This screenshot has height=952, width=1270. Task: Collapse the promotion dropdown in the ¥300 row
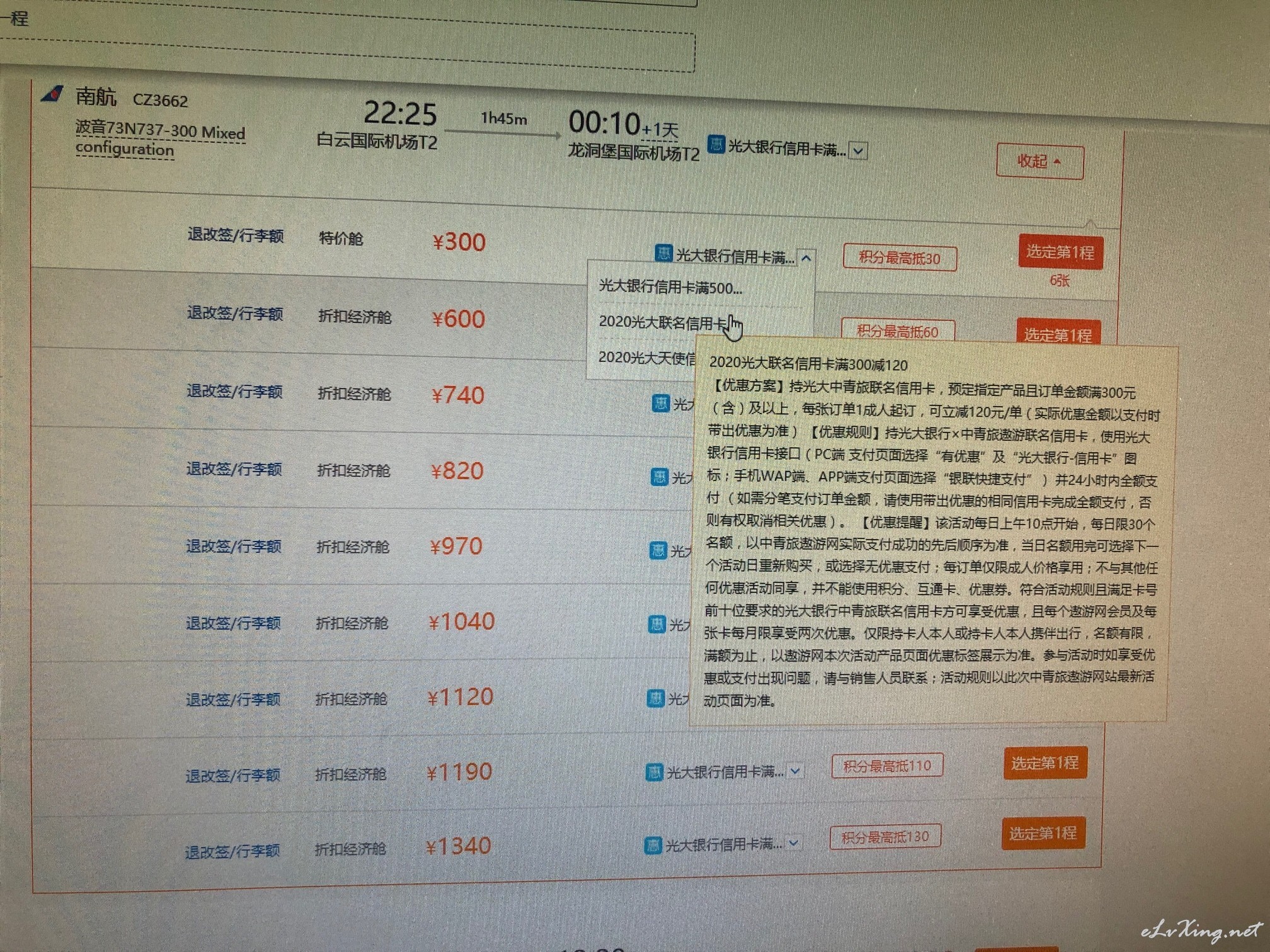806,258
